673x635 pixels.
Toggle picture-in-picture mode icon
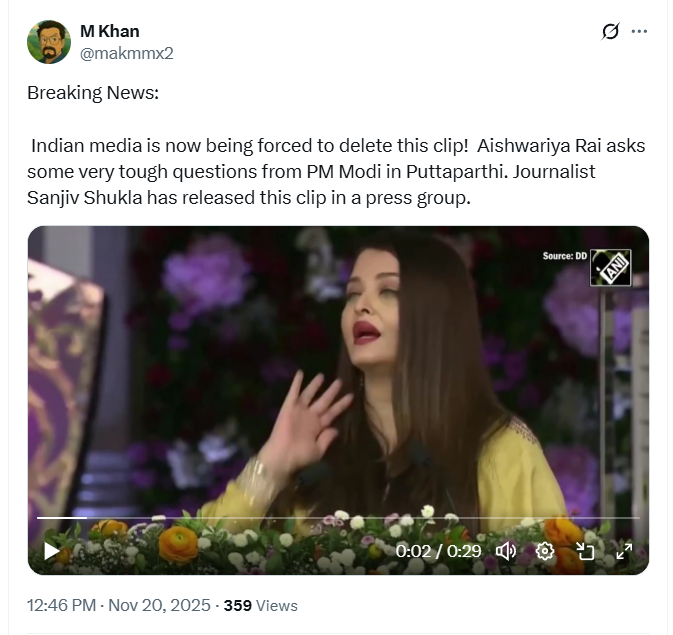pos(585,551)
